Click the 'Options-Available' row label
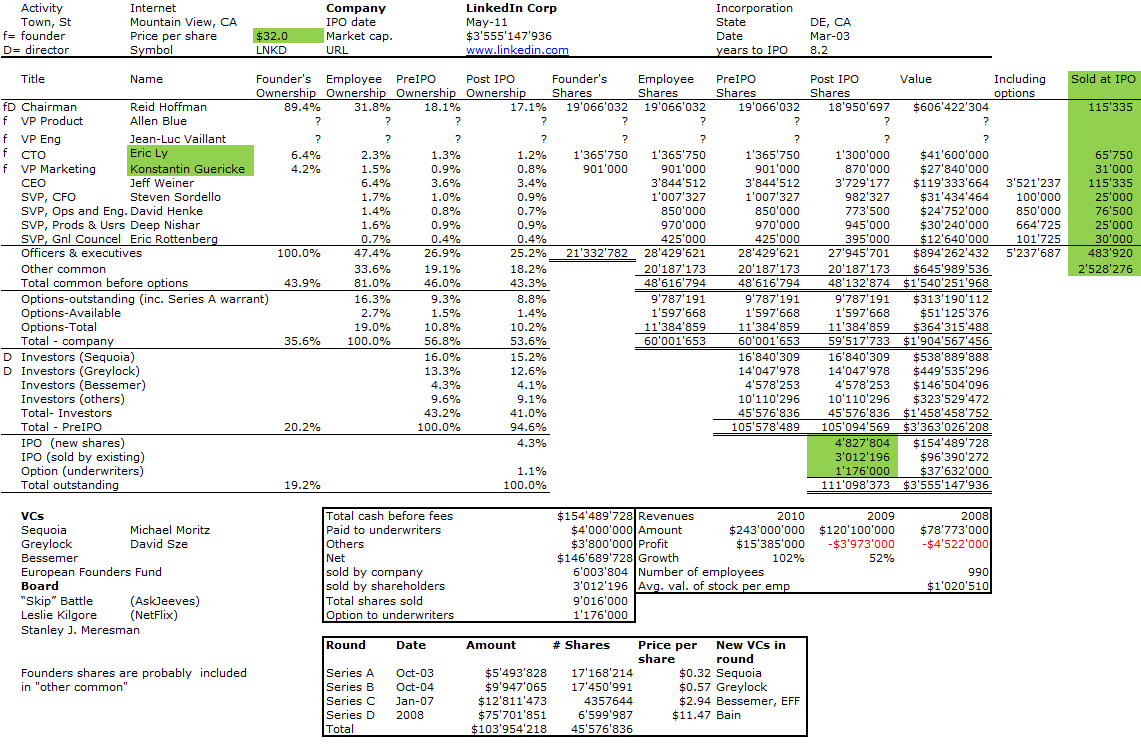1141x751 pixels. [71, 313]
